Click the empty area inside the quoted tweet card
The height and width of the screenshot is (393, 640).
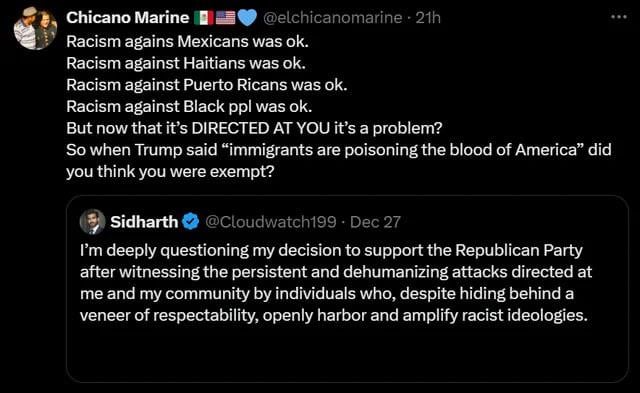coord(347,353)
